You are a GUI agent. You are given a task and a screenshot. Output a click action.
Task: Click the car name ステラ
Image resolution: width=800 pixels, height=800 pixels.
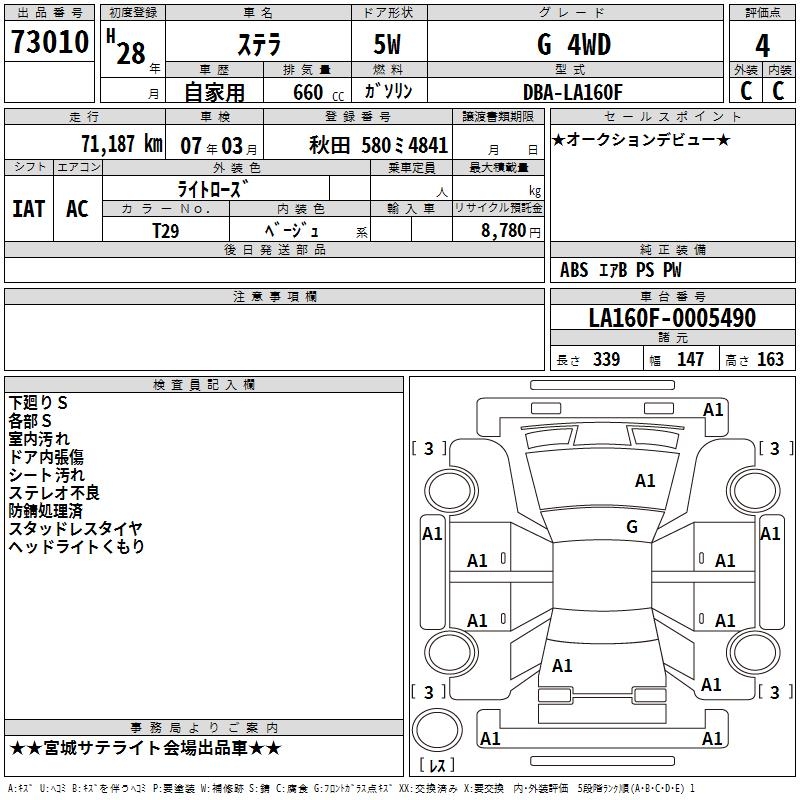pyautogui.click(x=259, y=44)
